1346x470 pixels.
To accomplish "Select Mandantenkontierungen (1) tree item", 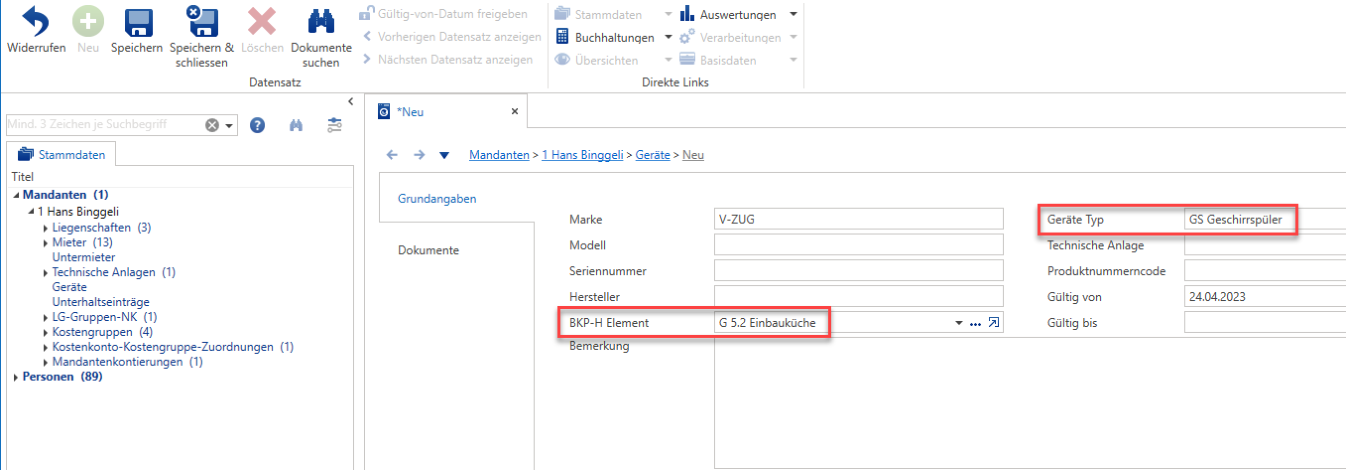I will point(127,361).
